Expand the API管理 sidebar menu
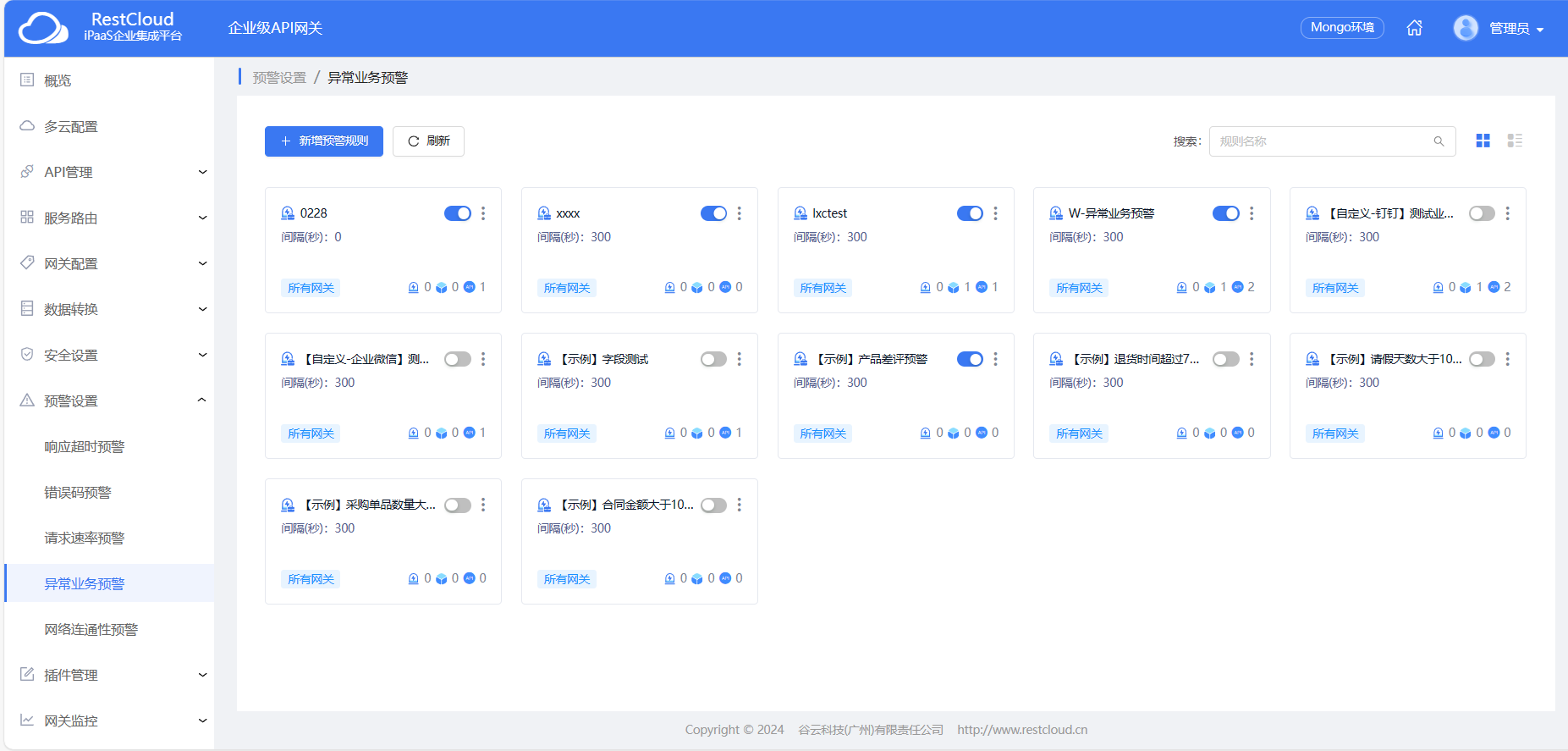This screenshot has height=751, width=1568. pos(109,172)
